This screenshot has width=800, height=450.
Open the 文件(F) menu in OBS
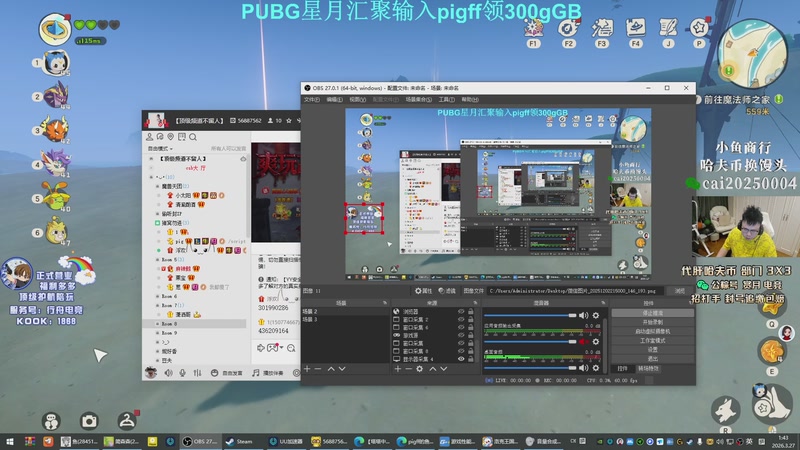coord(312,99)
